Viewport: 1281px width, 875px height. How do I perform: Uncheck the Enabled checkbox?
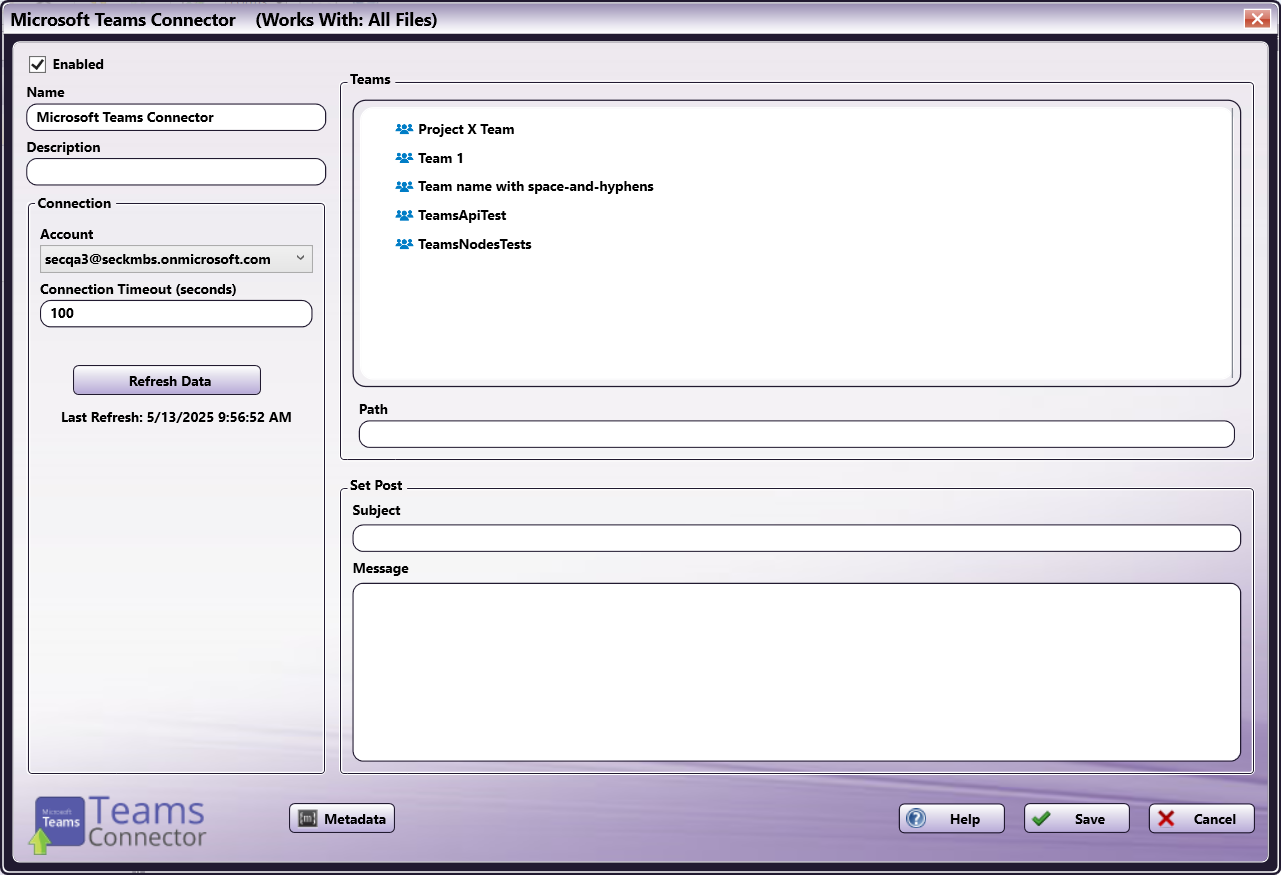click(x=38, y=64)
